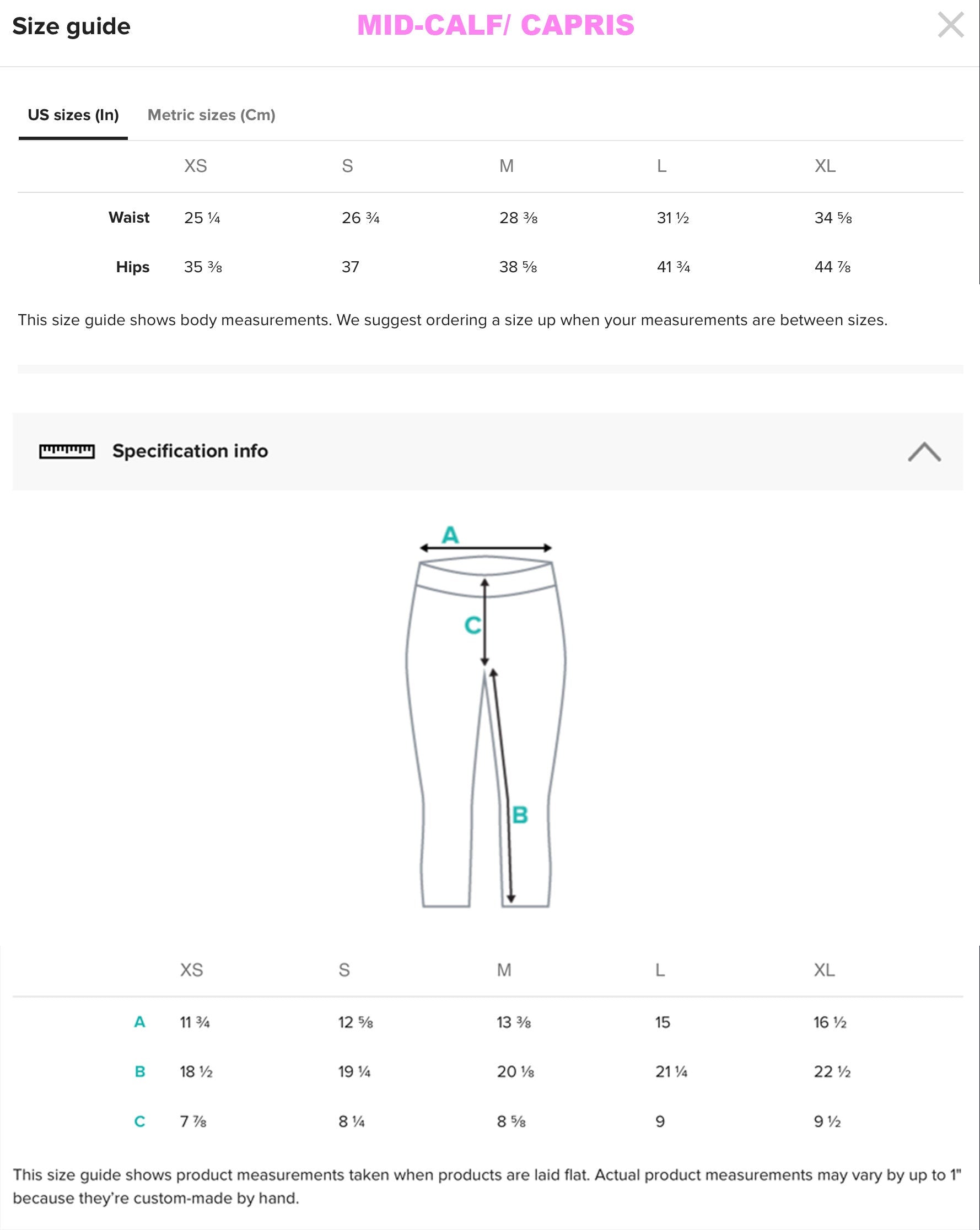
Task: Click the pink MID-CALF/ CAPRIS heading
Action: [496, 26]
